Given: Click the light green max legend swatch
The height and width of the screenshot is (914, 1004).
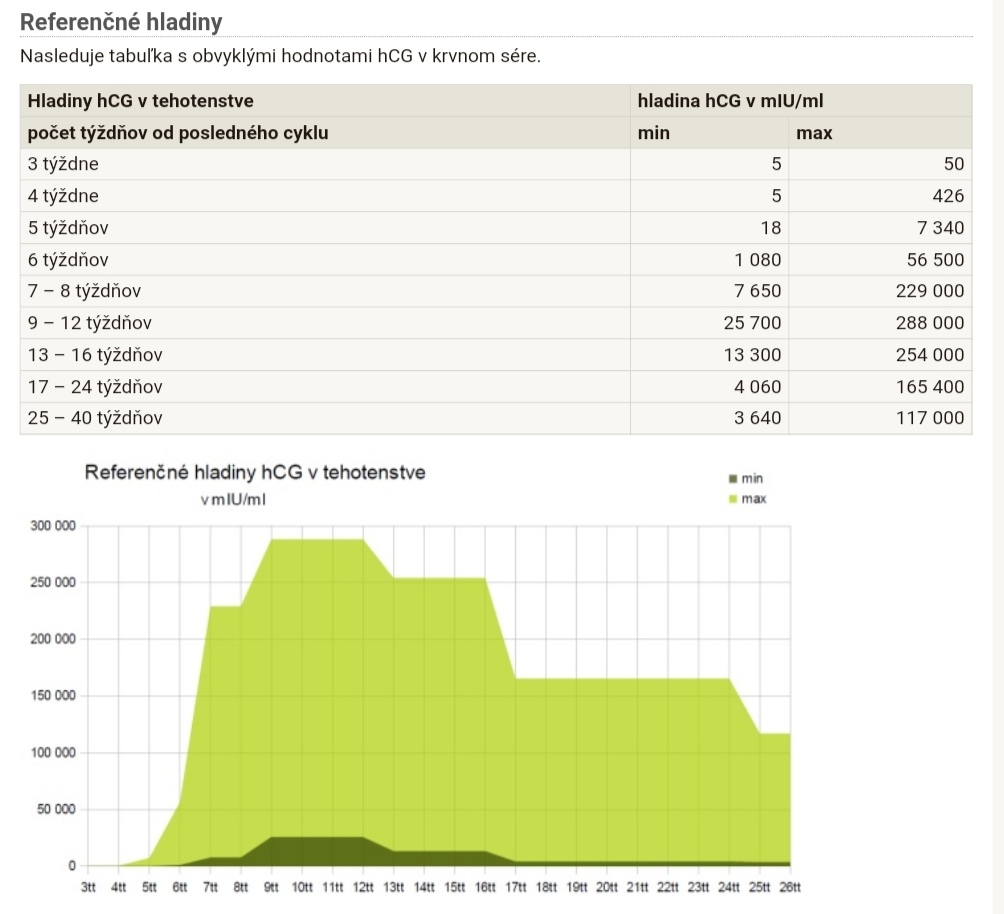Looking at the screenshot, I should [x=732, y=498].
